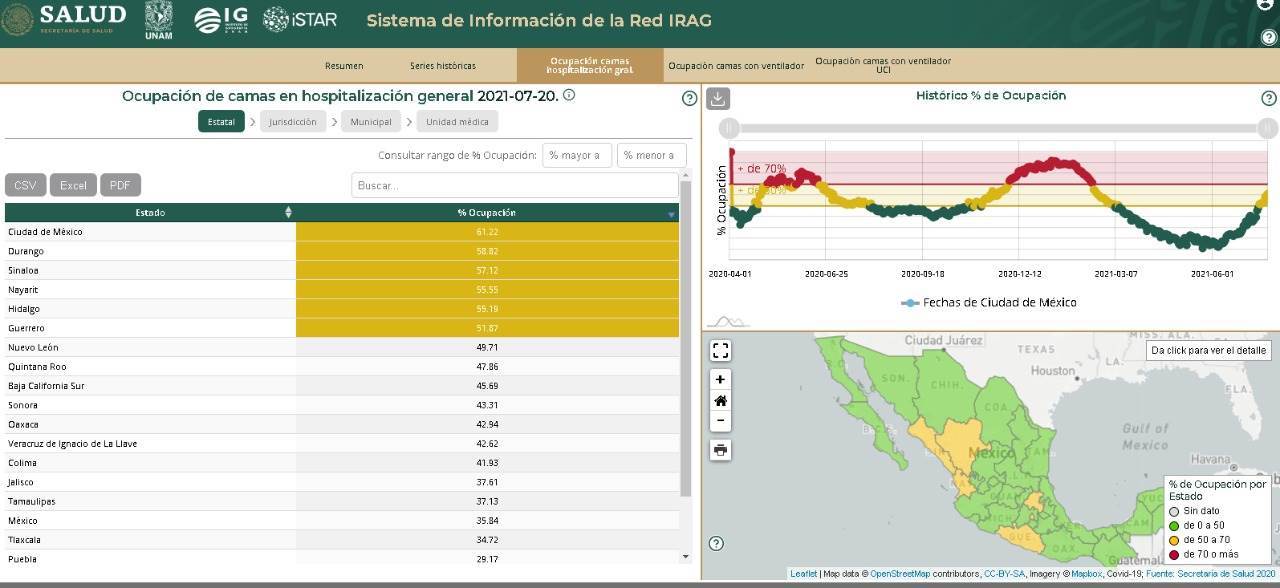Sort table by % Ocupación column
The height and width of the screenshot is (588, 1280).
487,212
